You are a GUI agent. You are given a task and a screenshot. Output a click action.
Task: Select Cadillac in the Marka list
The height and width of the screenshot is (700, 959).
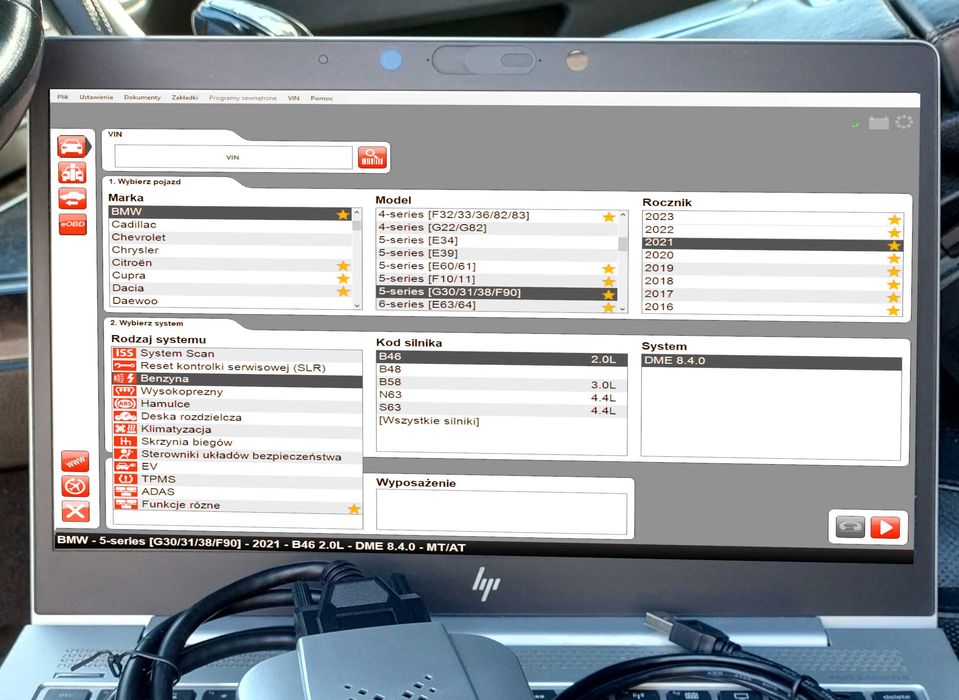[x=230, y=224]
